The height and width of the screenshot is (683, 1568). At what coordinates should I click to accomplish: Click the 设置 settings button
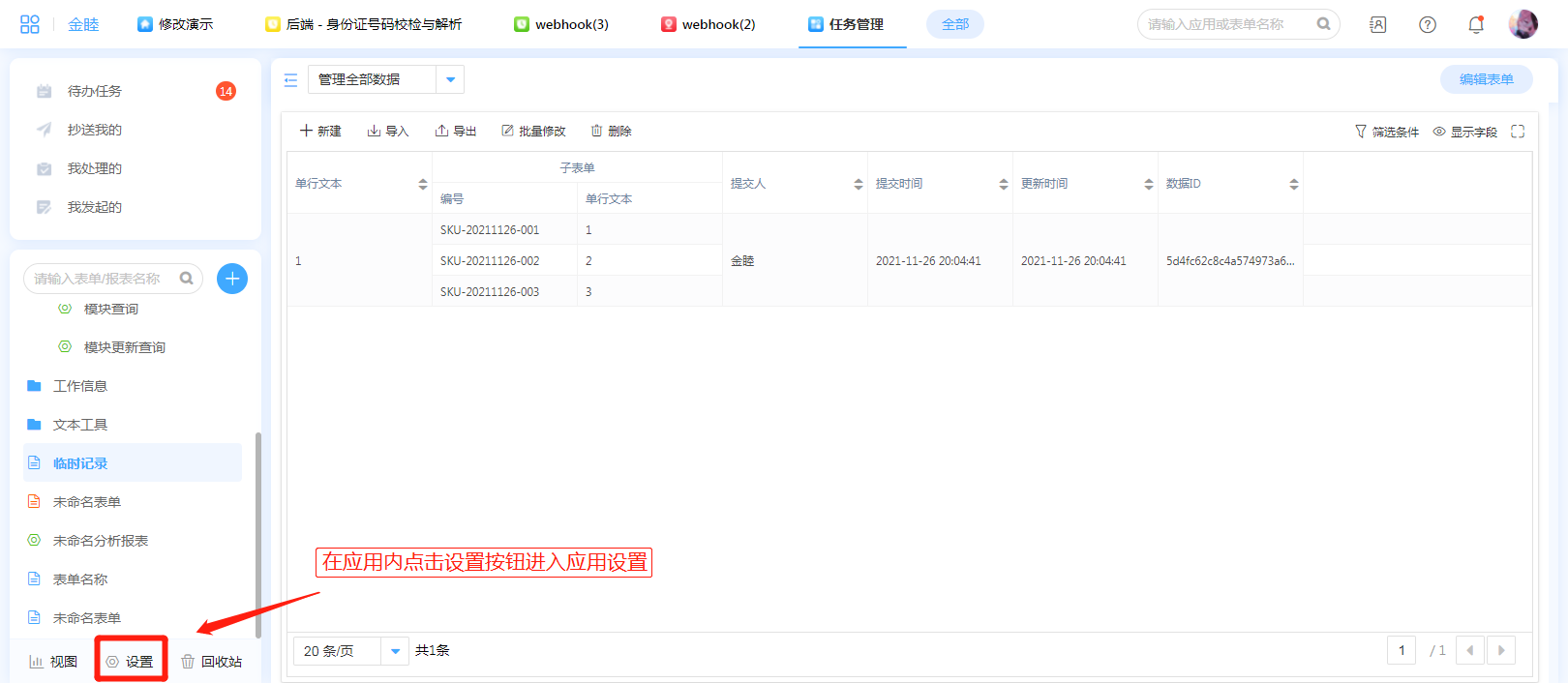[x=131, y=662]
